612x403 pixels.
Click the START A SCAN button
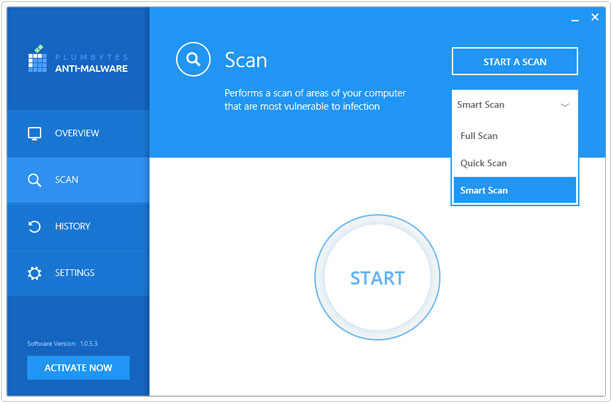coord(515,61)
